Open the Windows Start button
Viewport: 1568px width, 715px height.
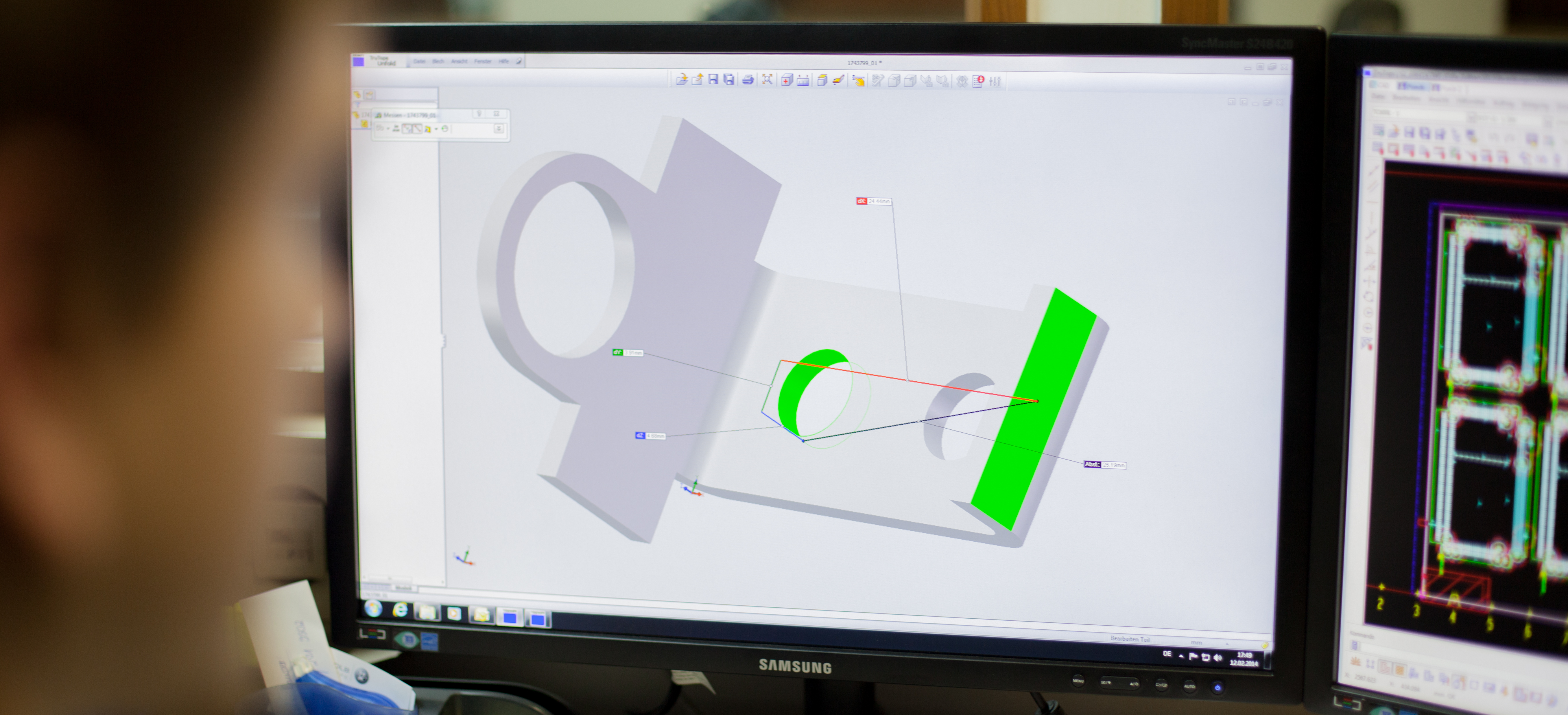click(x=373, y=609)
